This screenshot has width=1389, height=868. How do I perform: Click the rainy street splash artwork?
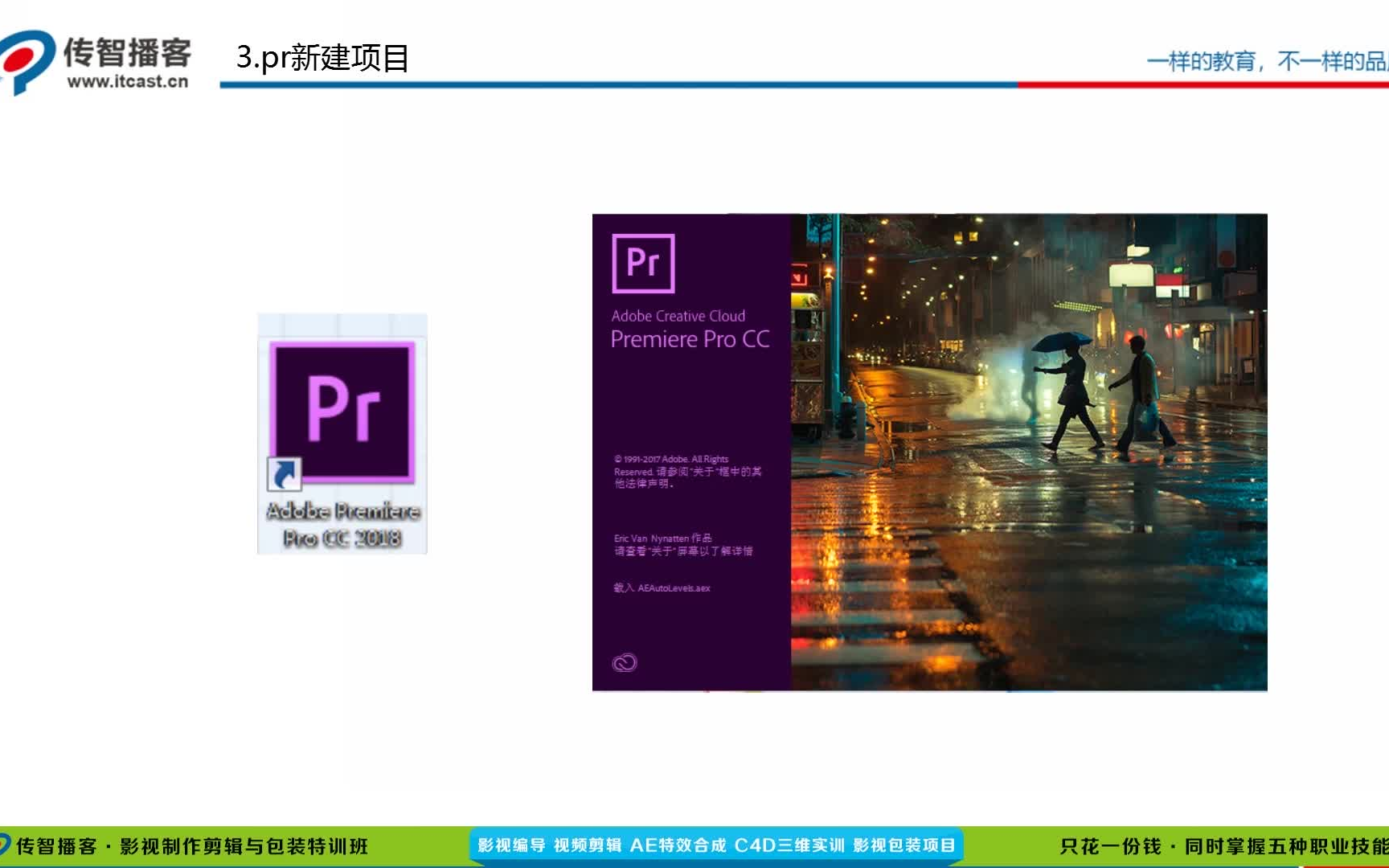tap(1029, 452)
